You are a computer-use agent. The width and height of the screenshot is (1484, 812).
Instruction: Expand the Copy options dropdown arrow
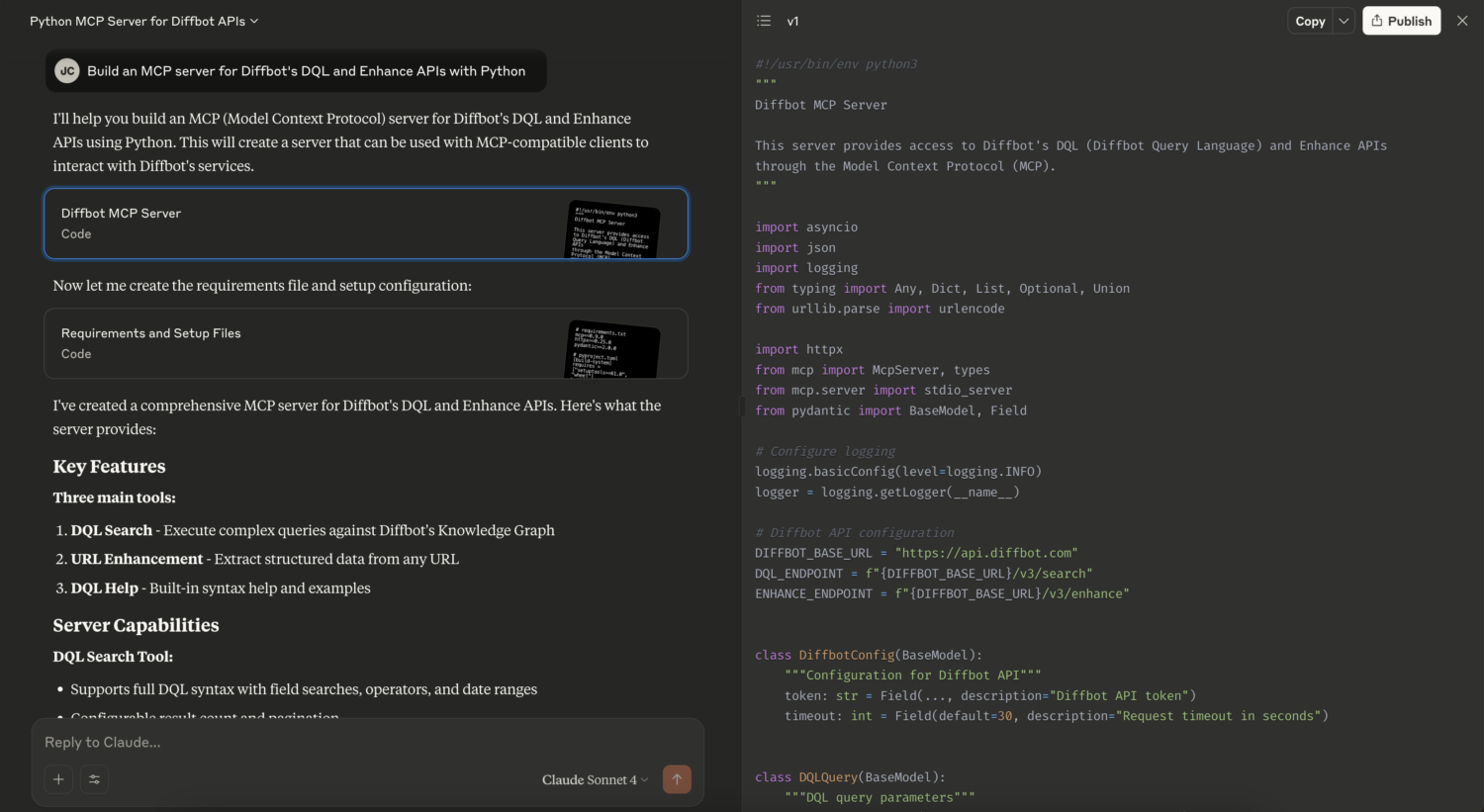pyautogui.click(x=1344, y=21)
